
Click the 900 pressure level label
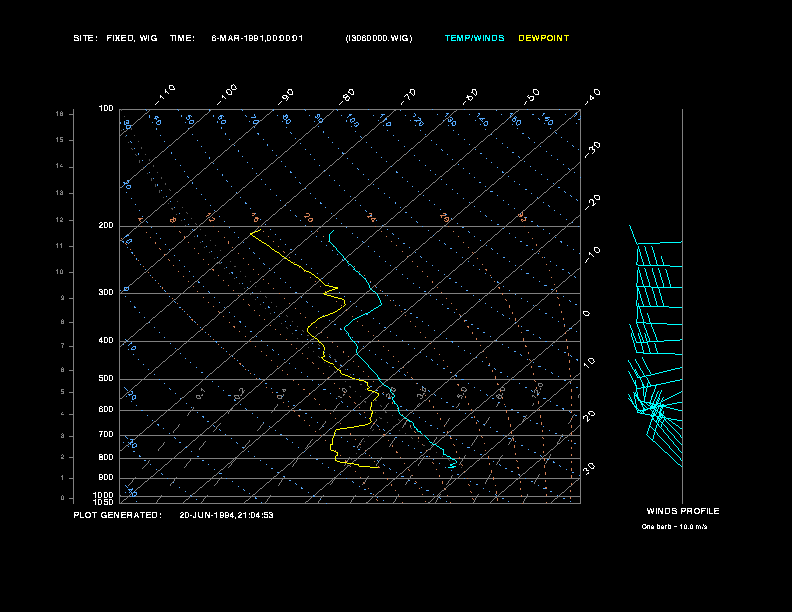(106, 477)
